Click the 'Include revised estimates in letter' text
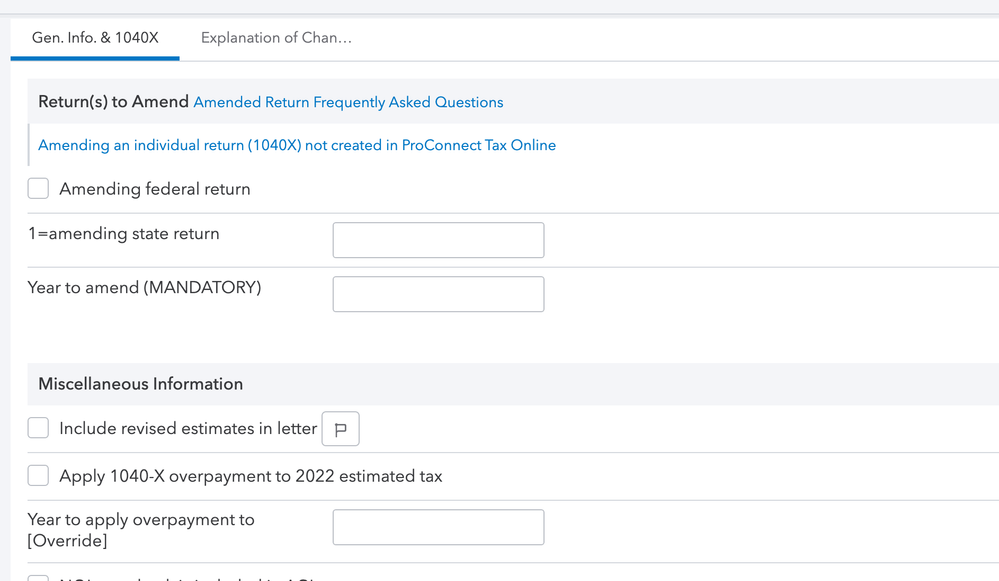This screenshot has width=999, height=581. pos(188,429)
